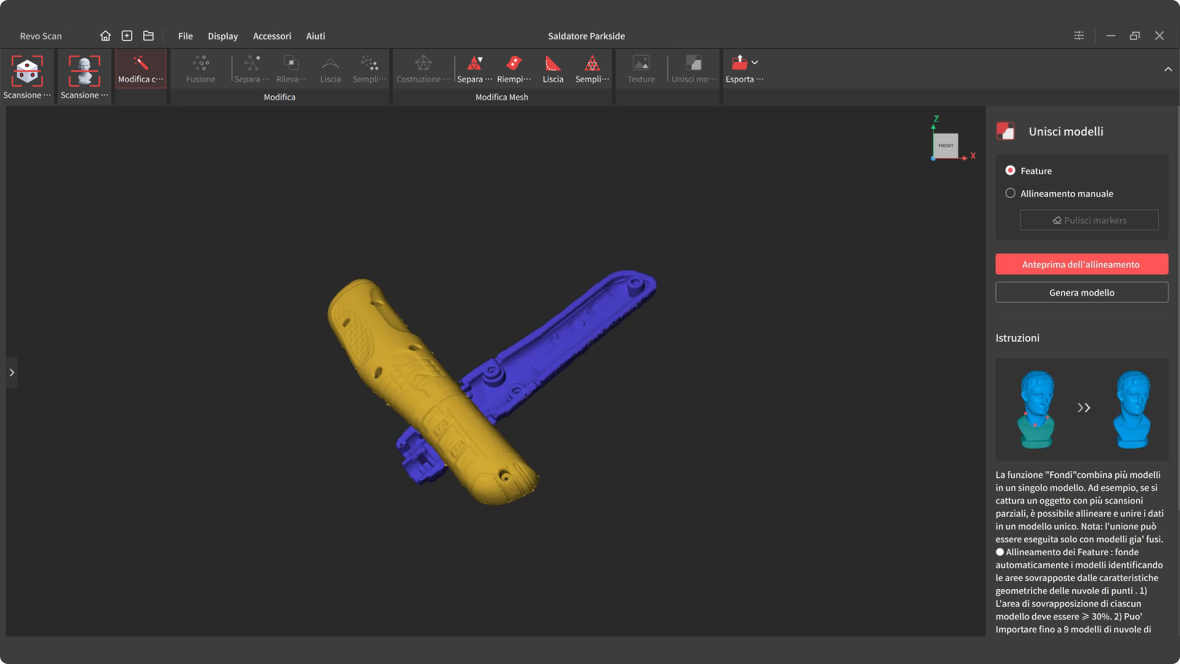Open the File menu
Image resolution: width=1180 pixels, height=664 pixels.
click(x=185, y=36)
